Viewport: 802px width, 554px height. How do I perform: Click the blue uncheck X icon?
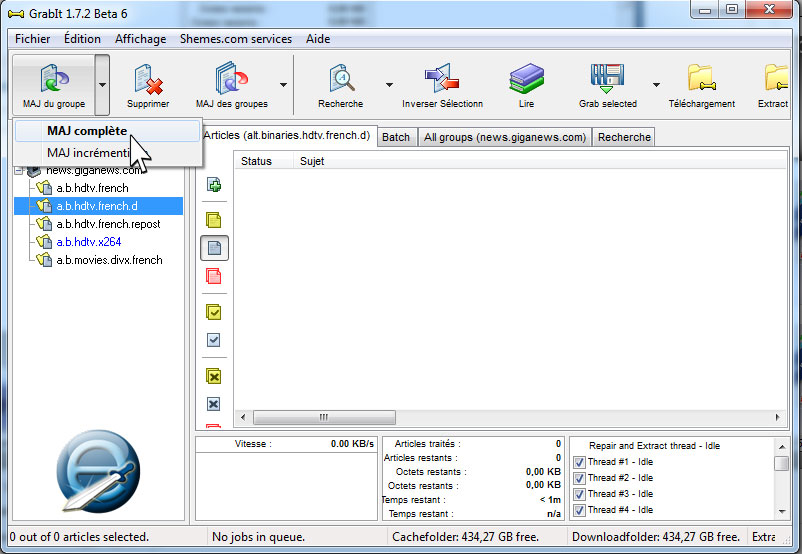tap(213, 404)
